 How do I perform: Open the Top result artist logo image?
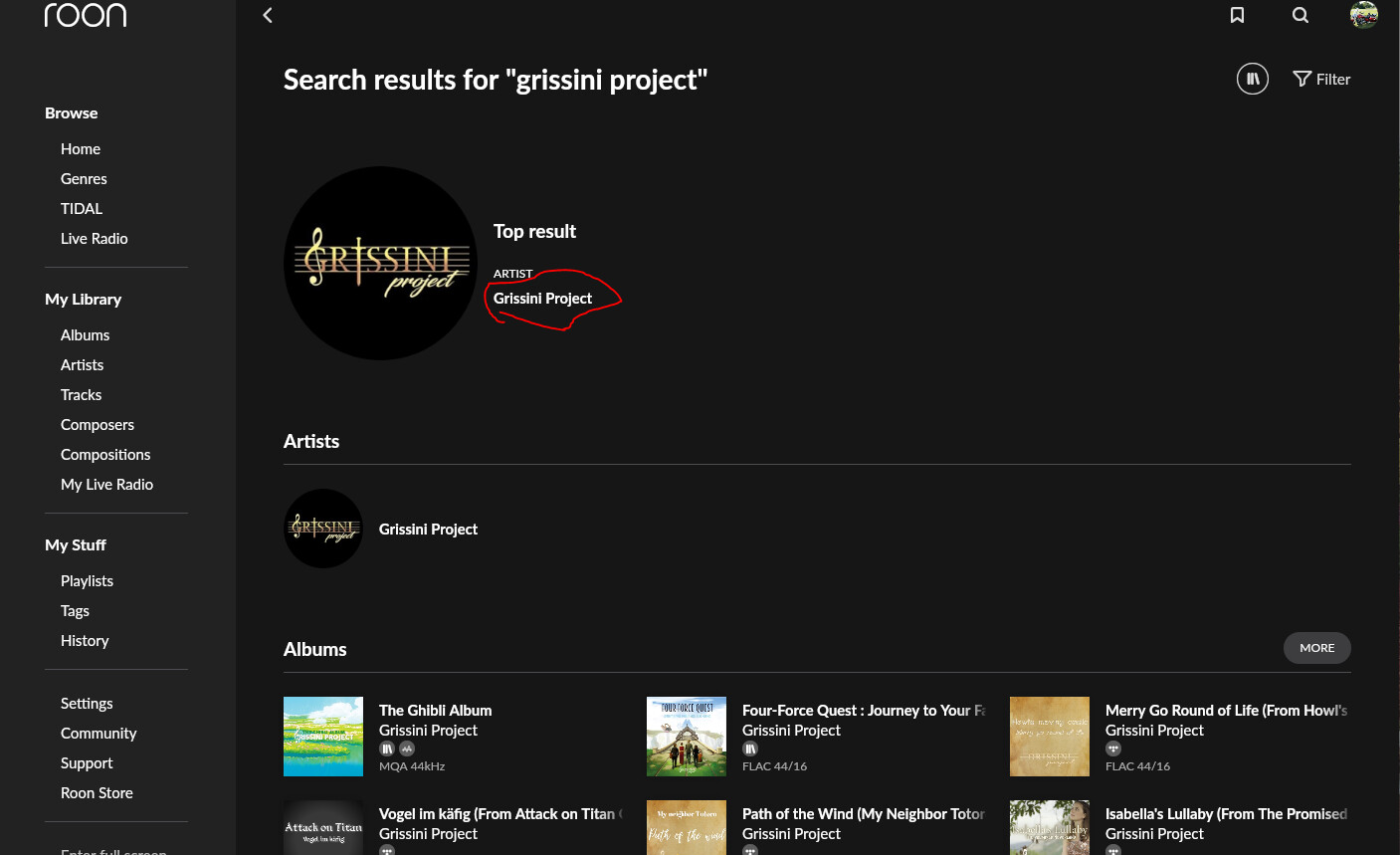(x=380, y=263)
